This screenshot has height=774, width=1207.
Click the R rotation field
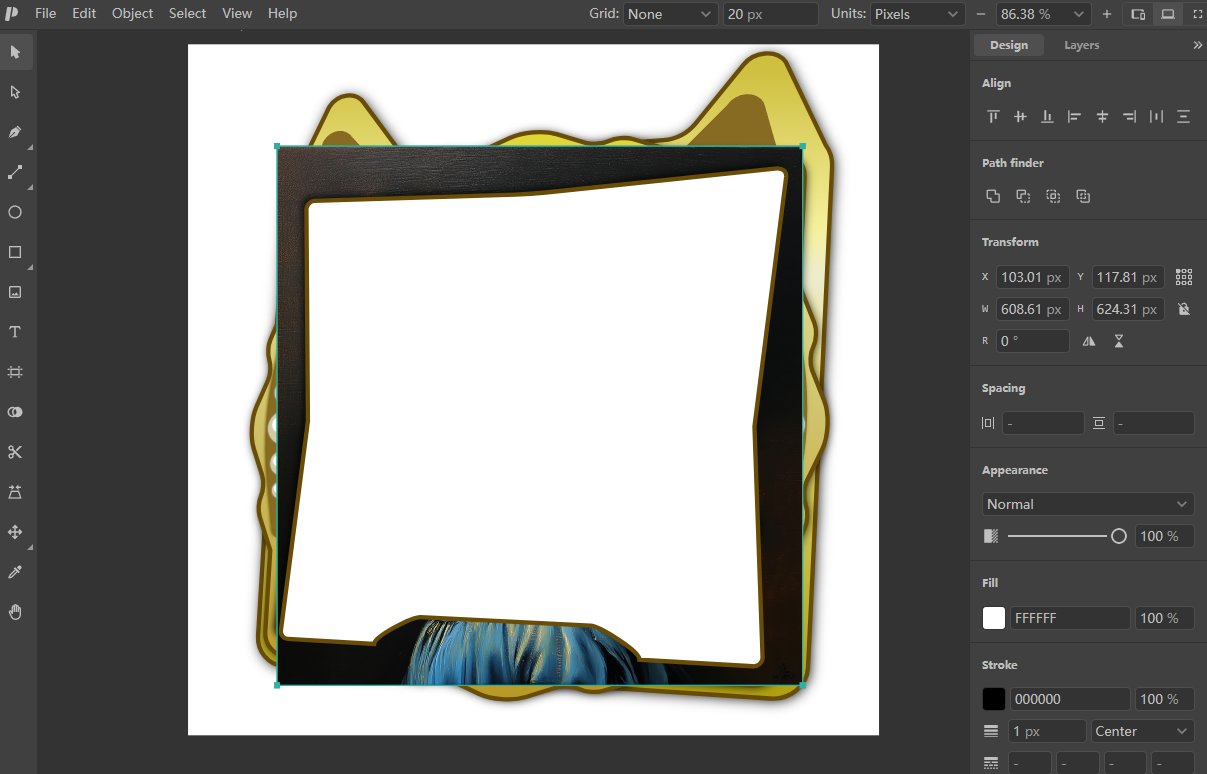pos(1032,341)
